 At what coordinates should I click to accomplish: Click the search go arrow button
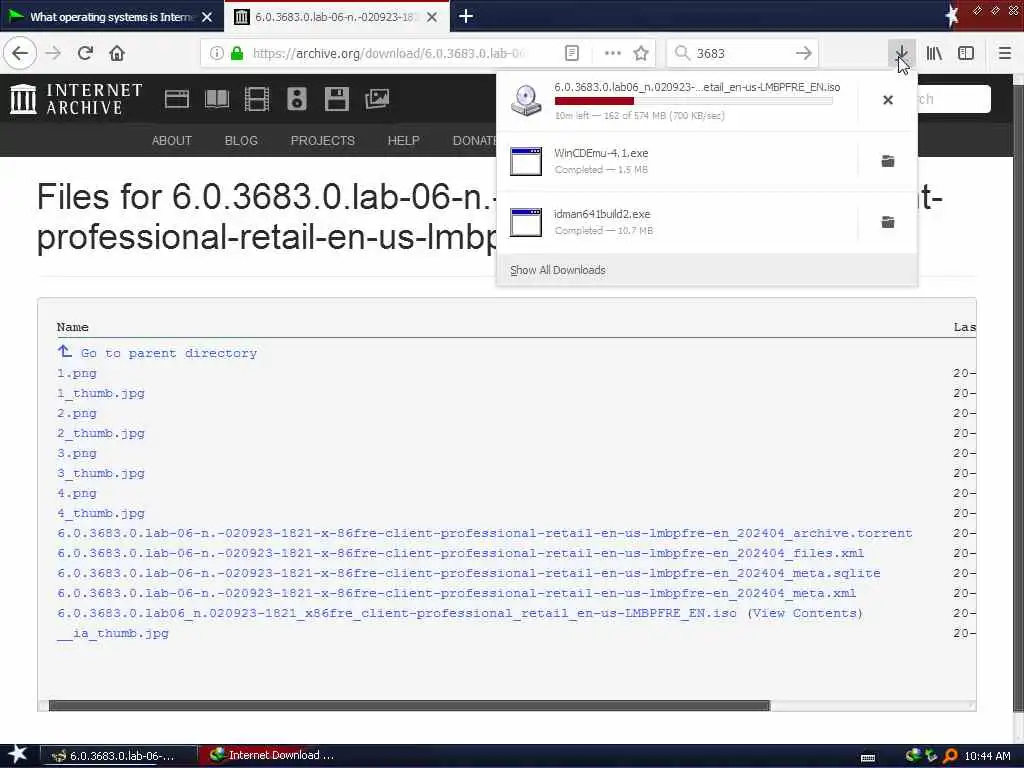point(804,53)
